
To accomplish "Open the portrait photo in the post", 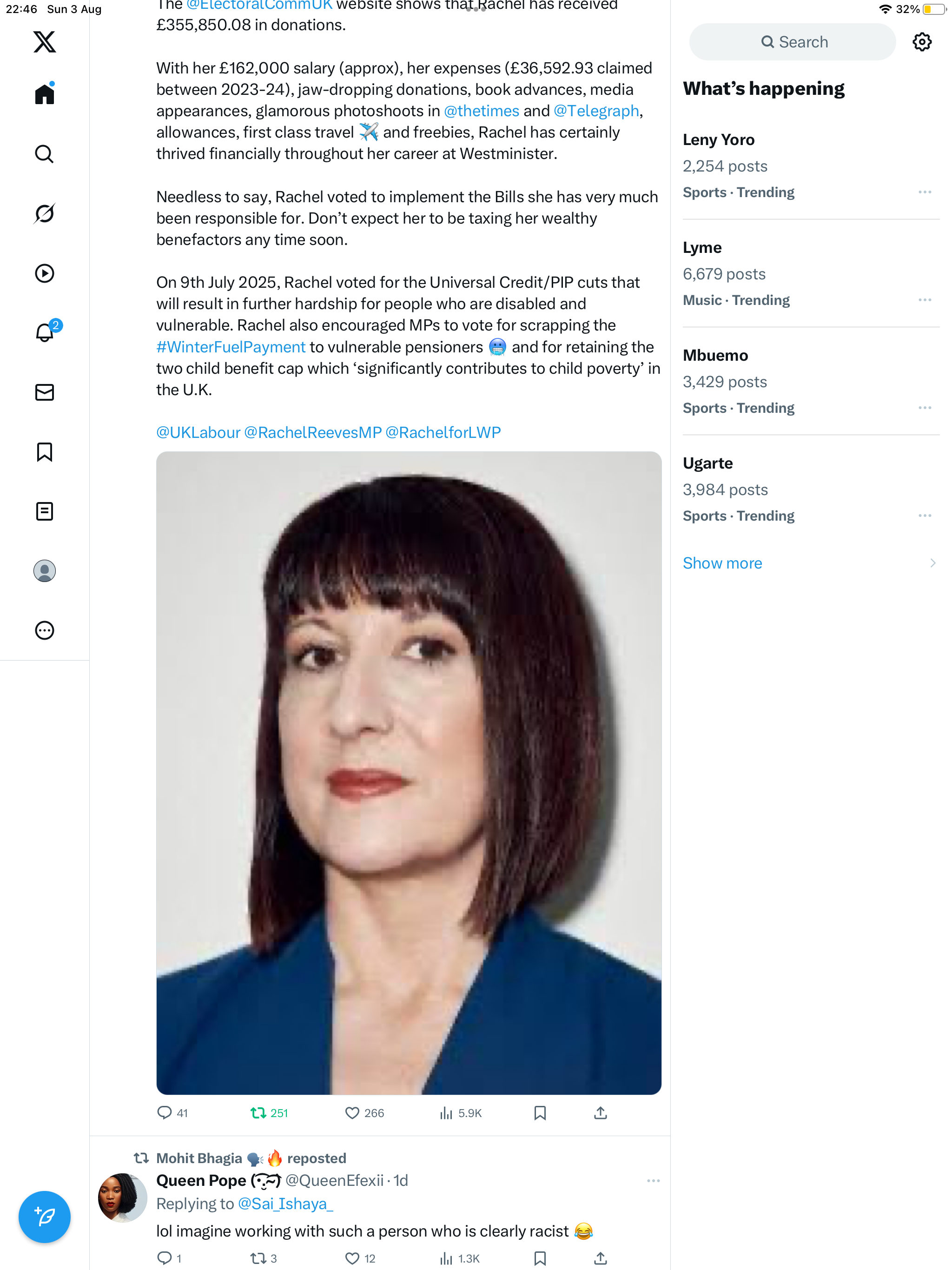I will pos(409,773).
